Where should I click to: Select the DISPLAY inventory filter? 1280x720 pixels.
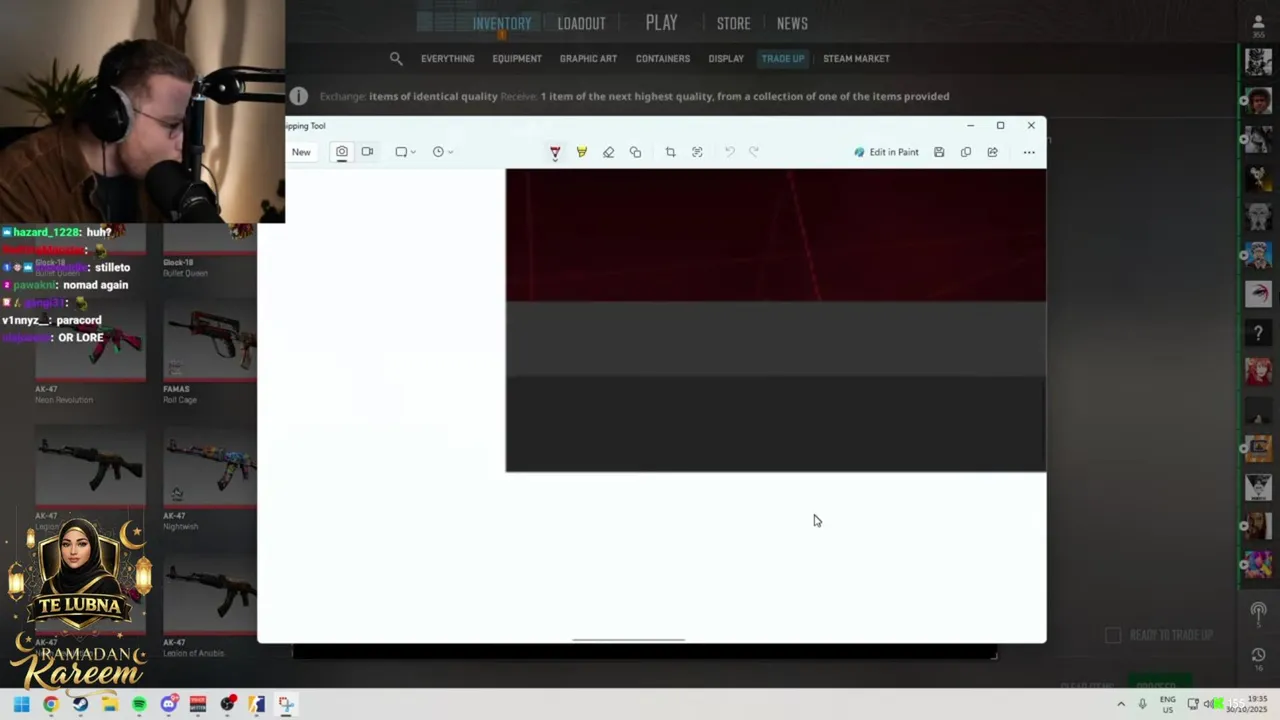pyautogui.click(x=726, y=58)
